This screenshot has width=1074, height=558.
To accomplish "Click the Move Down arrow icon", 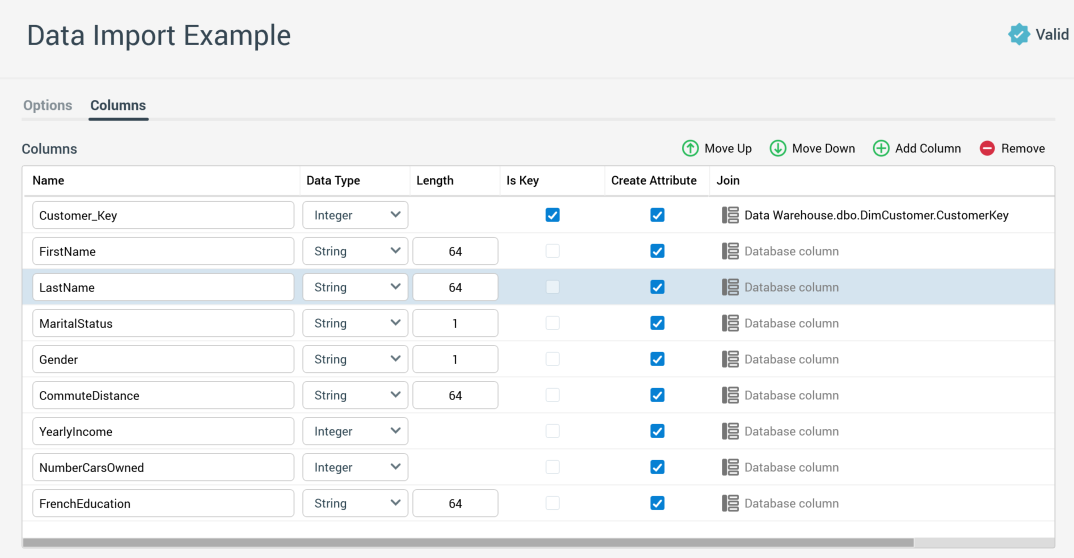I will 778,148.
